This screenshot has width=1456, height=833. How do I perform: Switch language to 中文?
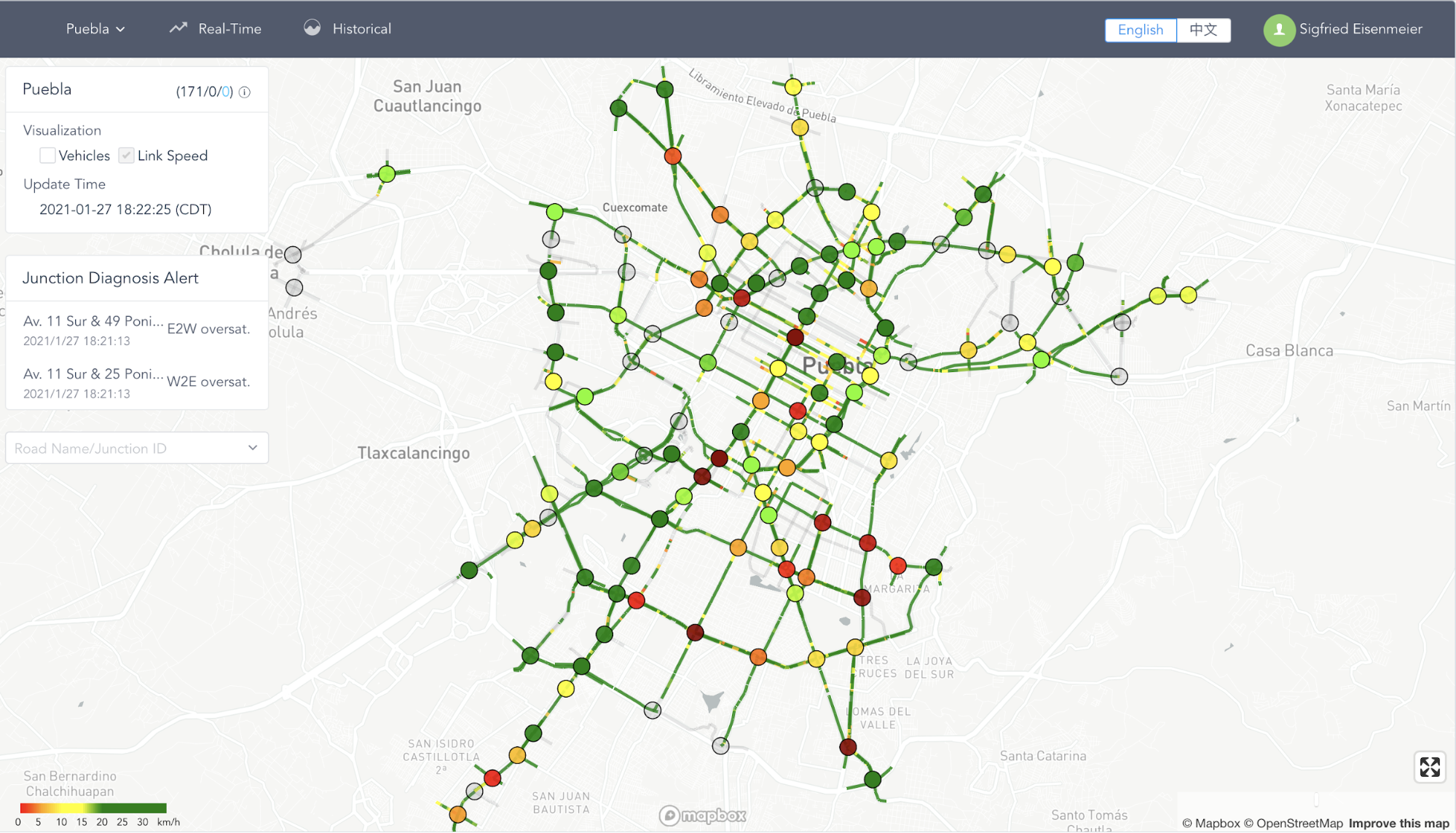(x=1203, y=30)
